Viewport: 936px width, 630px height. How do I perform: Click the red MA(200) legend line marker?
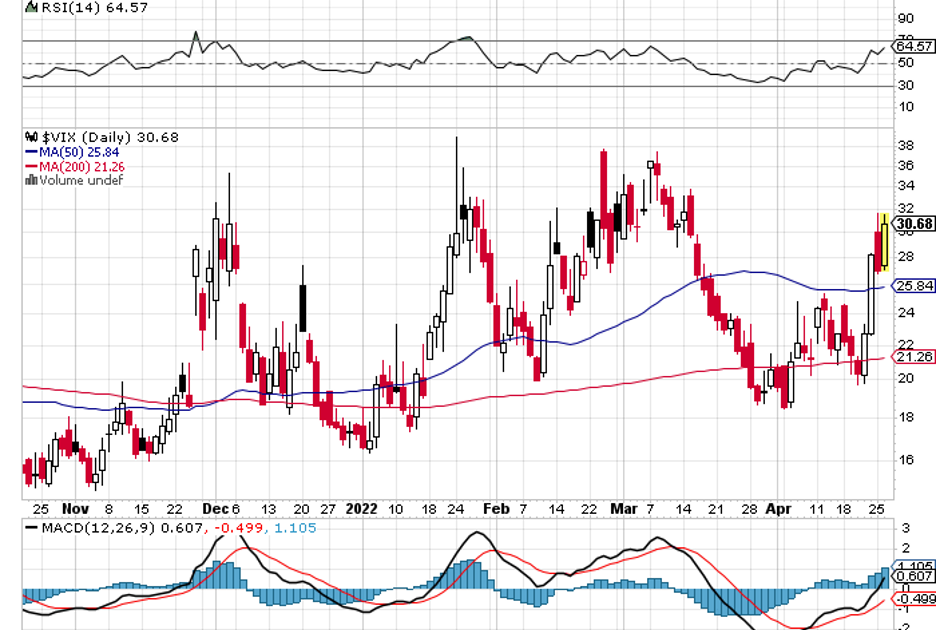(31, 166)
